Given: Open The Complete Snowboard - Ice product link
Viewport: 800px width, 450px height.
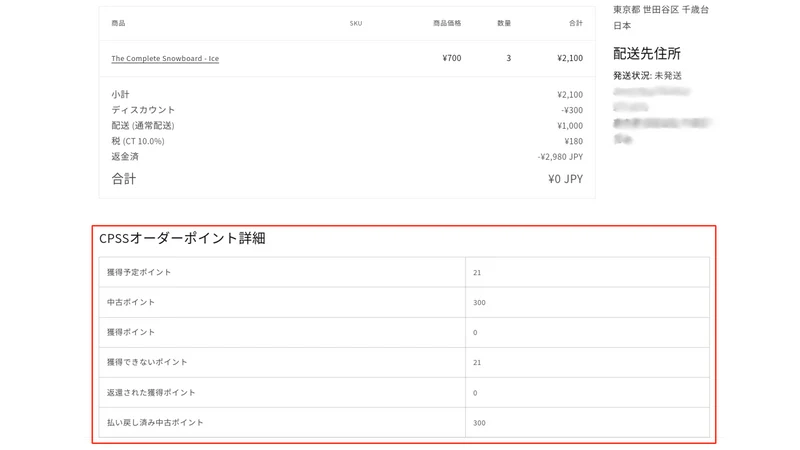Looking at the screenshot, I should point(165,58).
